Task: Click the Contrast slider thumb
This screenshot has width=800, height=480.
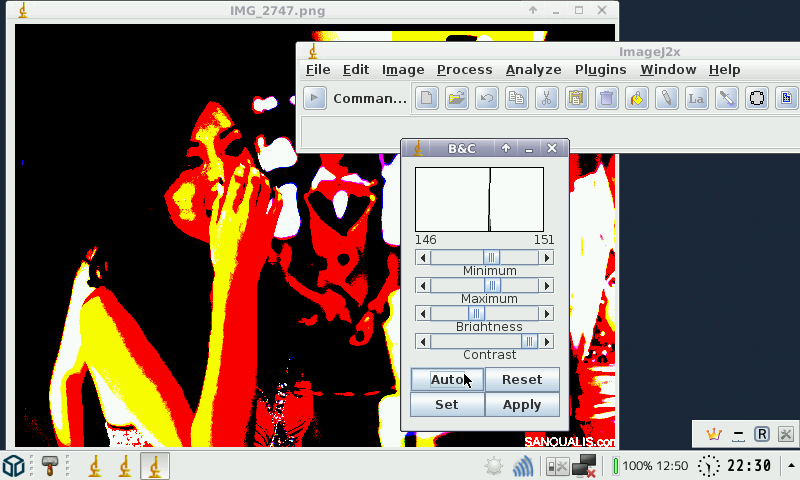Action: 529,342
